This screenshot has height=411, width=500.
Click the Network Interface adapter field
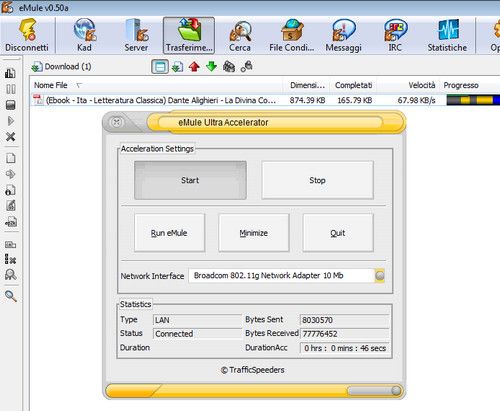[282, 276]
